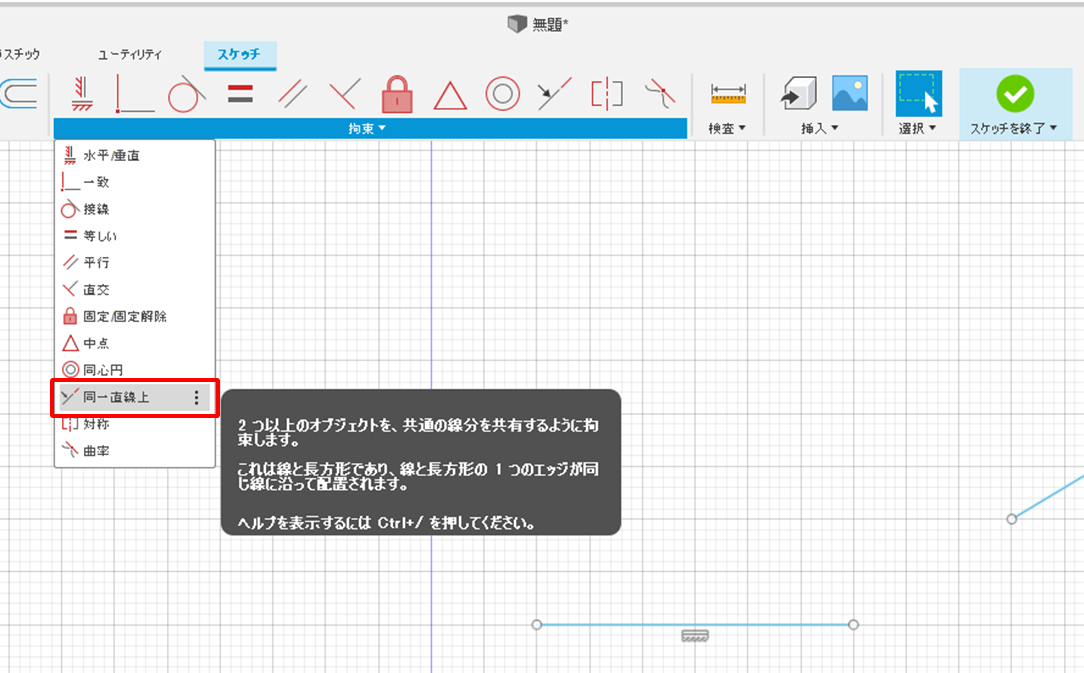
Task: Switch to the ユーティリティ tab
Action: (130, 55)
